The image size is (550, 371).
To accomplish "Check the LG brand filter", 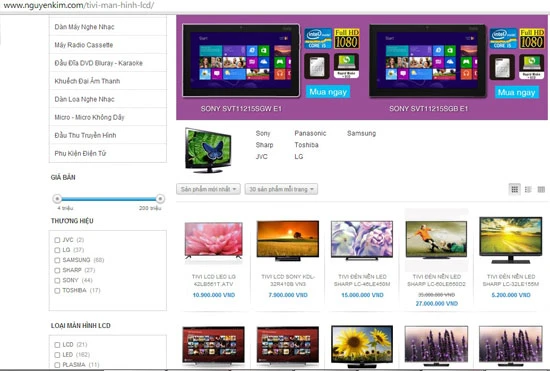I will [x=57, y=250].
